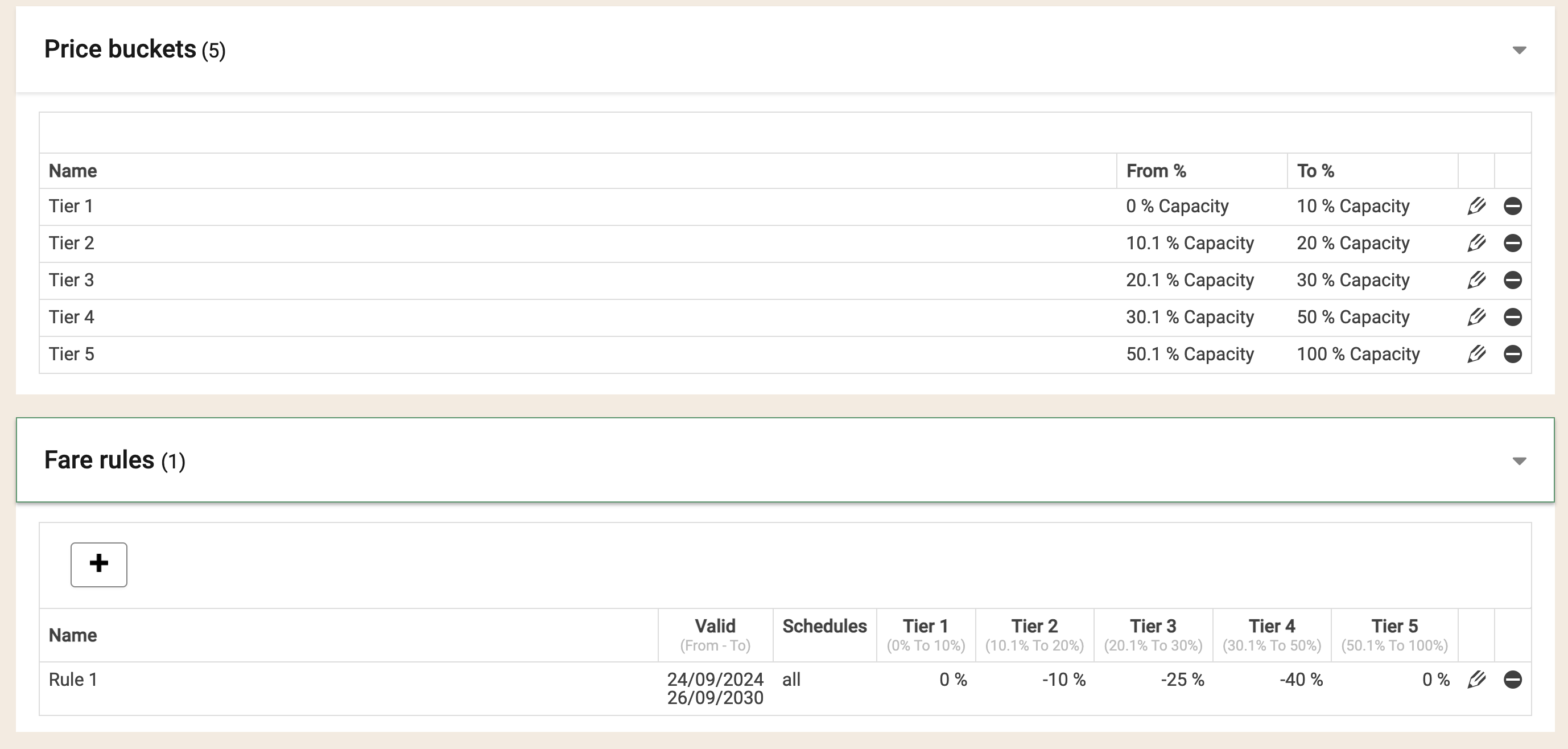Click the Tier 5 fare rules column header
This screenshot has height=749, width=1568.
[1394, 635]
